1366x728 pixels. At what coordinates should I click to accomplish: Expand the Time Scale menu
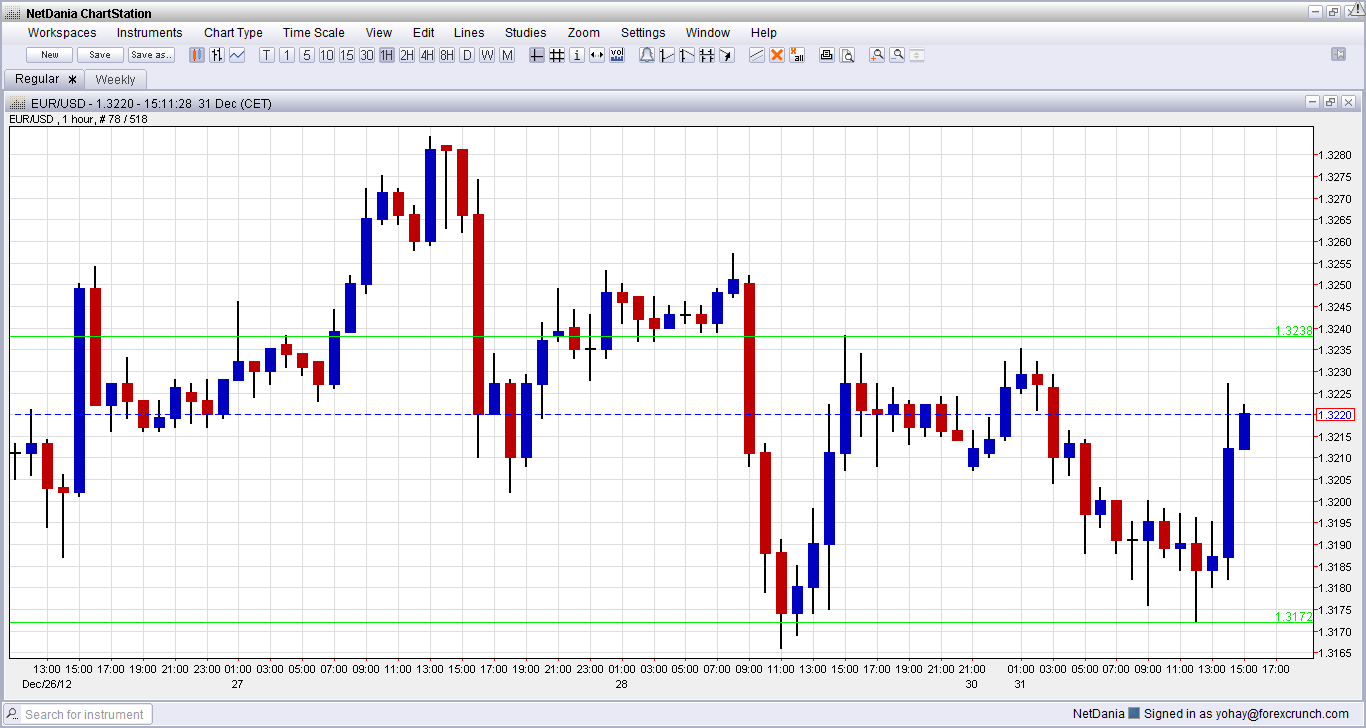(313, 33)
